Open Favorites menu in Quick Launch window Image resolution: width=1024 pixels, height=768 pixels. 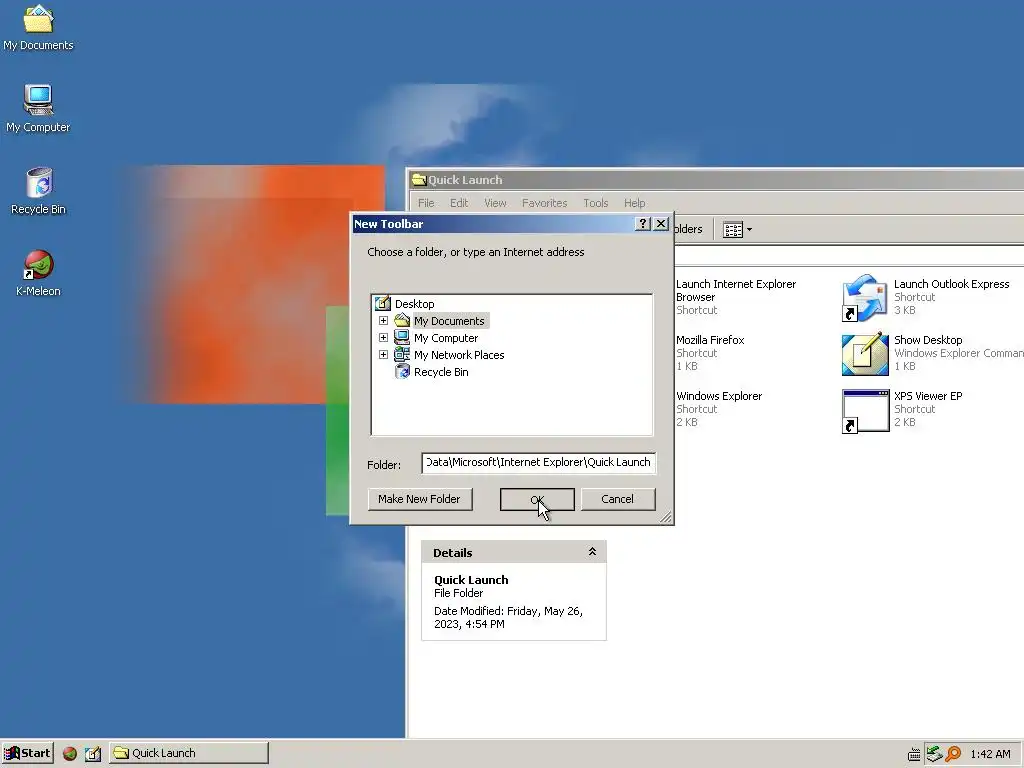(x=544, y=203)
